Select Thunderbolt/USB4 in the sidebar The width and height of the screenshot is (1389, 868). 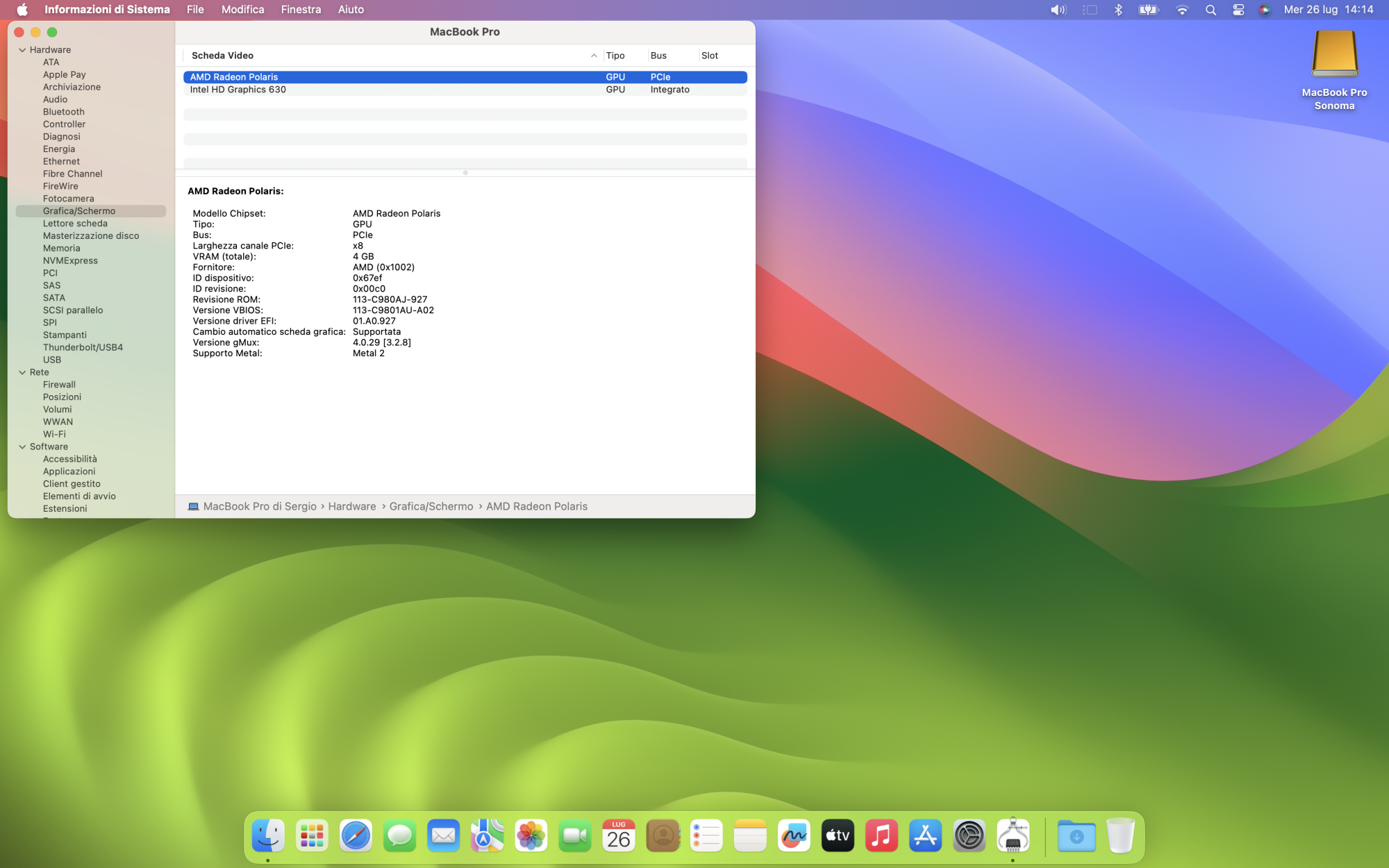pyautogui.click(x=83, y=347)
